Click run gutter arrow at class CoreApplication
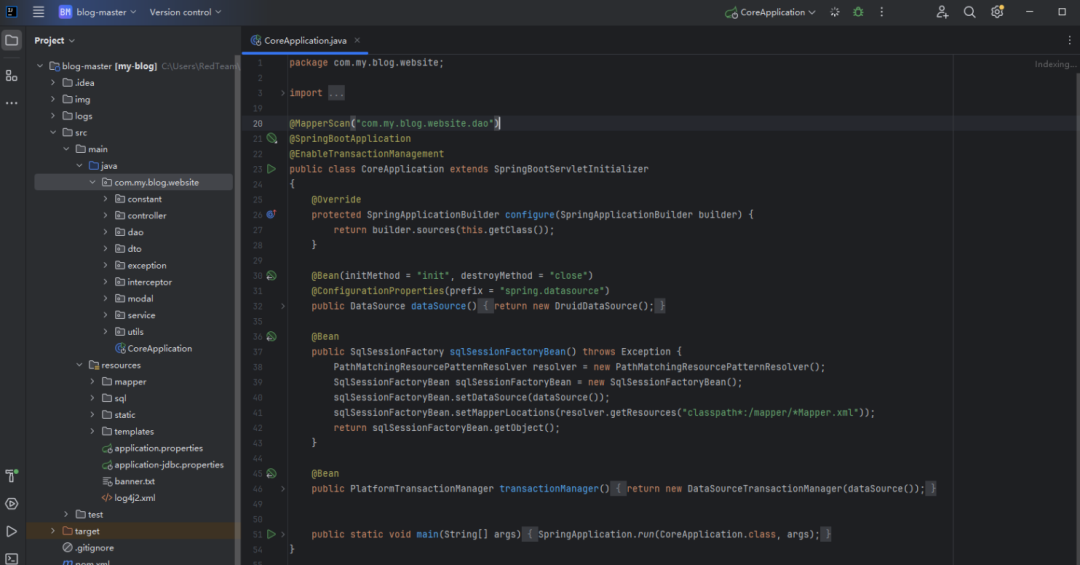 tap(271, 169)
